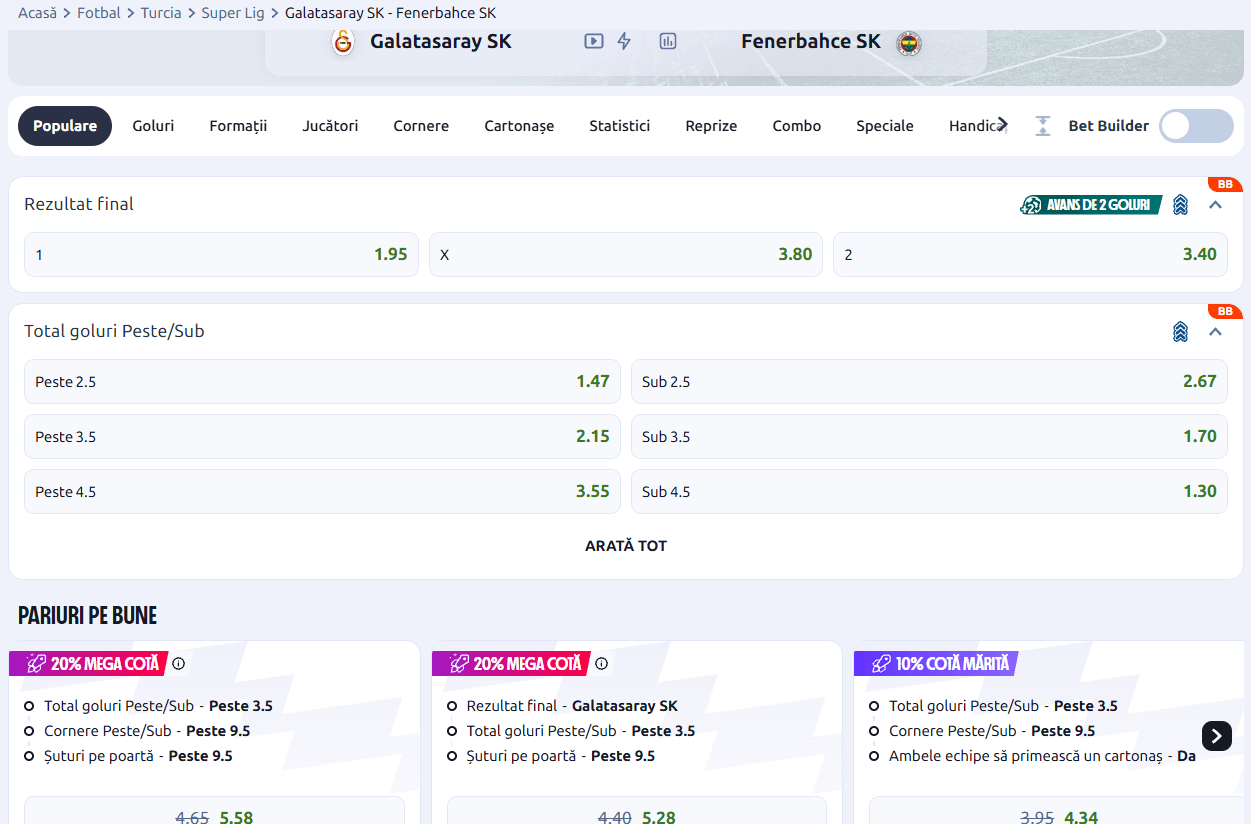Image resolution: width=1251 pixels, height=824 pixels.
Task: Switch to the Goluri tab
Action: (x=153, y=126)
